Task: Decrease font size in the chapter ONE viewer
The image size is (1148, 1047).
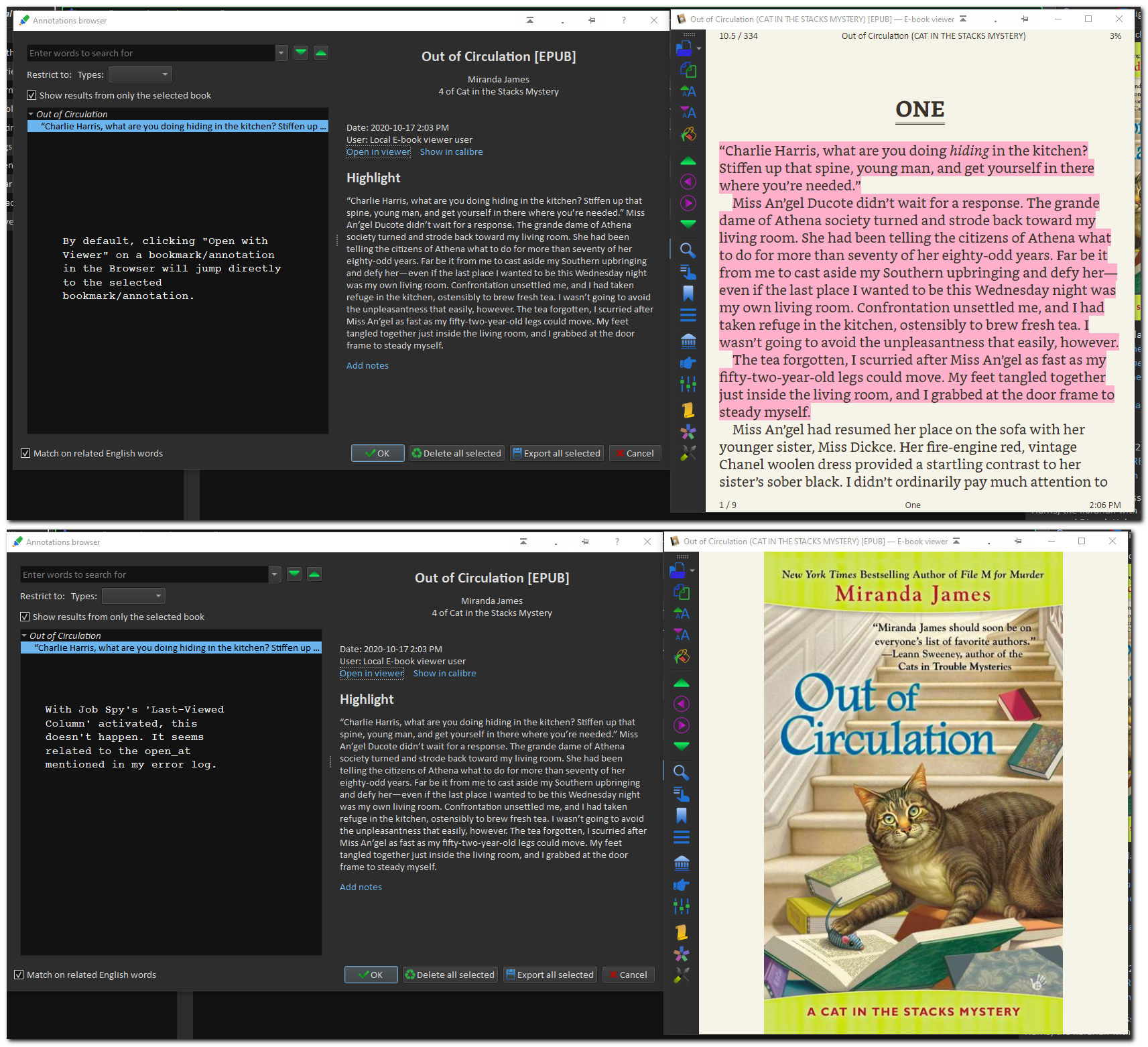Action: 688,113
